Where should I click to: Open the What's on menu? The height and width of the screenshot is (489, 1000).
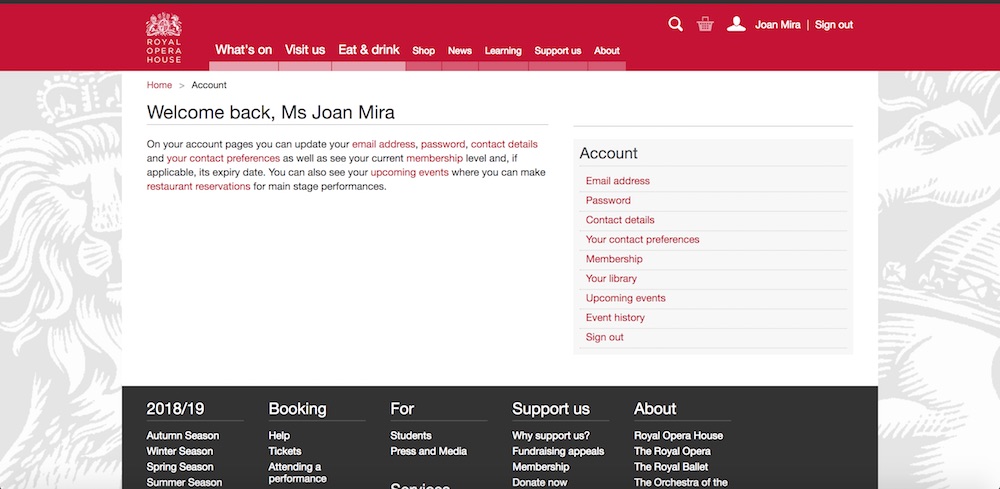244,50
